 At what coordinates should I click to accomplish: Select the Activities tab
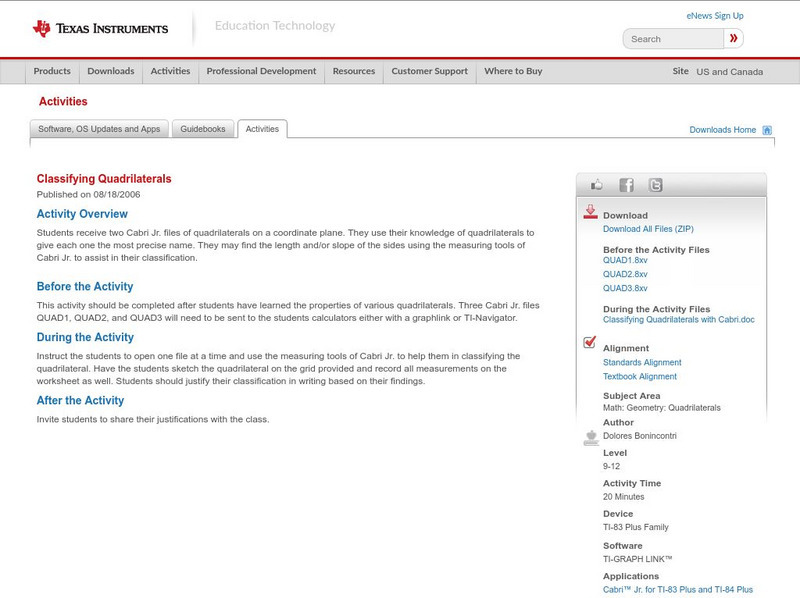coord(262,129)
